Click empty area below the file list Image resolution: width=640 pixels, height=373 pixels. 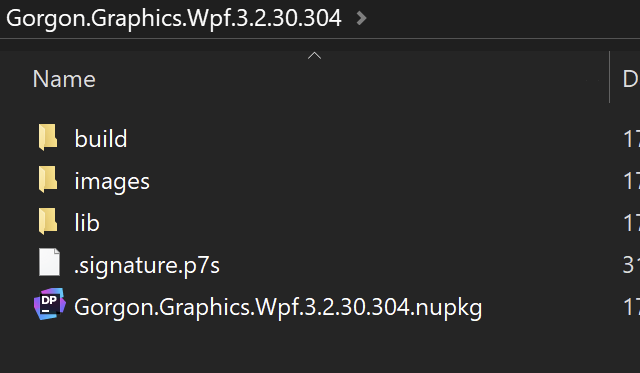click(320, 350)
